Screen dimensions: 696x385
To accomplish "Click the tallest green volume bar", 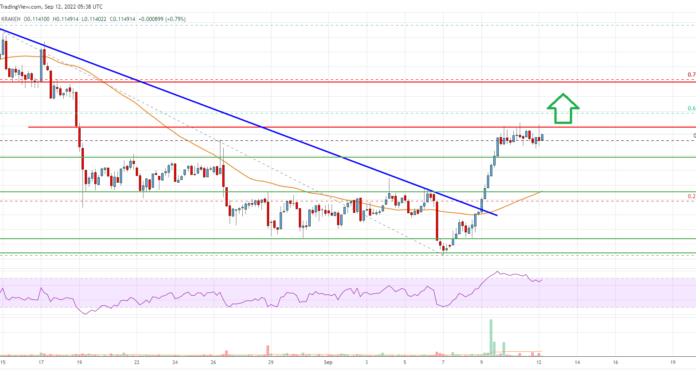I will [491, 337].
